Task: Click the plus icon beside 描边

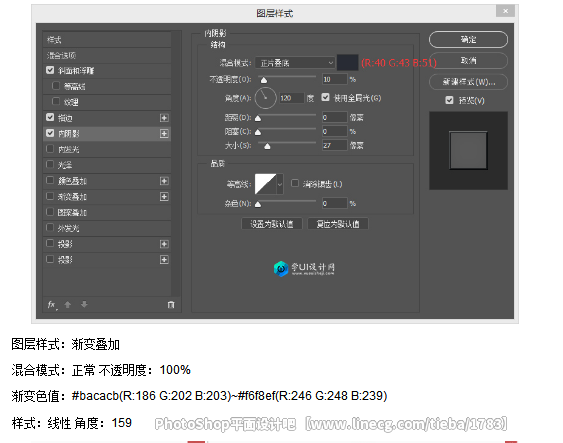Action: point(164,118)
